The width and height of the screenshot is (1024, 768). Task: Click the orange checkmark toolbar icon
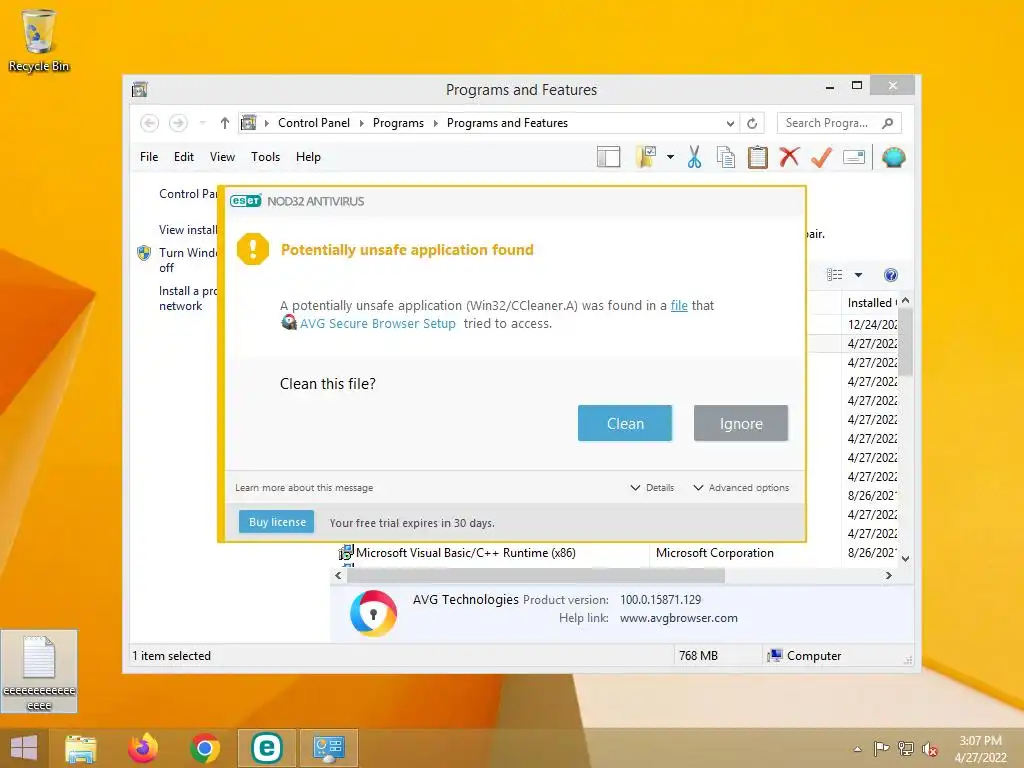[x=822, y=157]
